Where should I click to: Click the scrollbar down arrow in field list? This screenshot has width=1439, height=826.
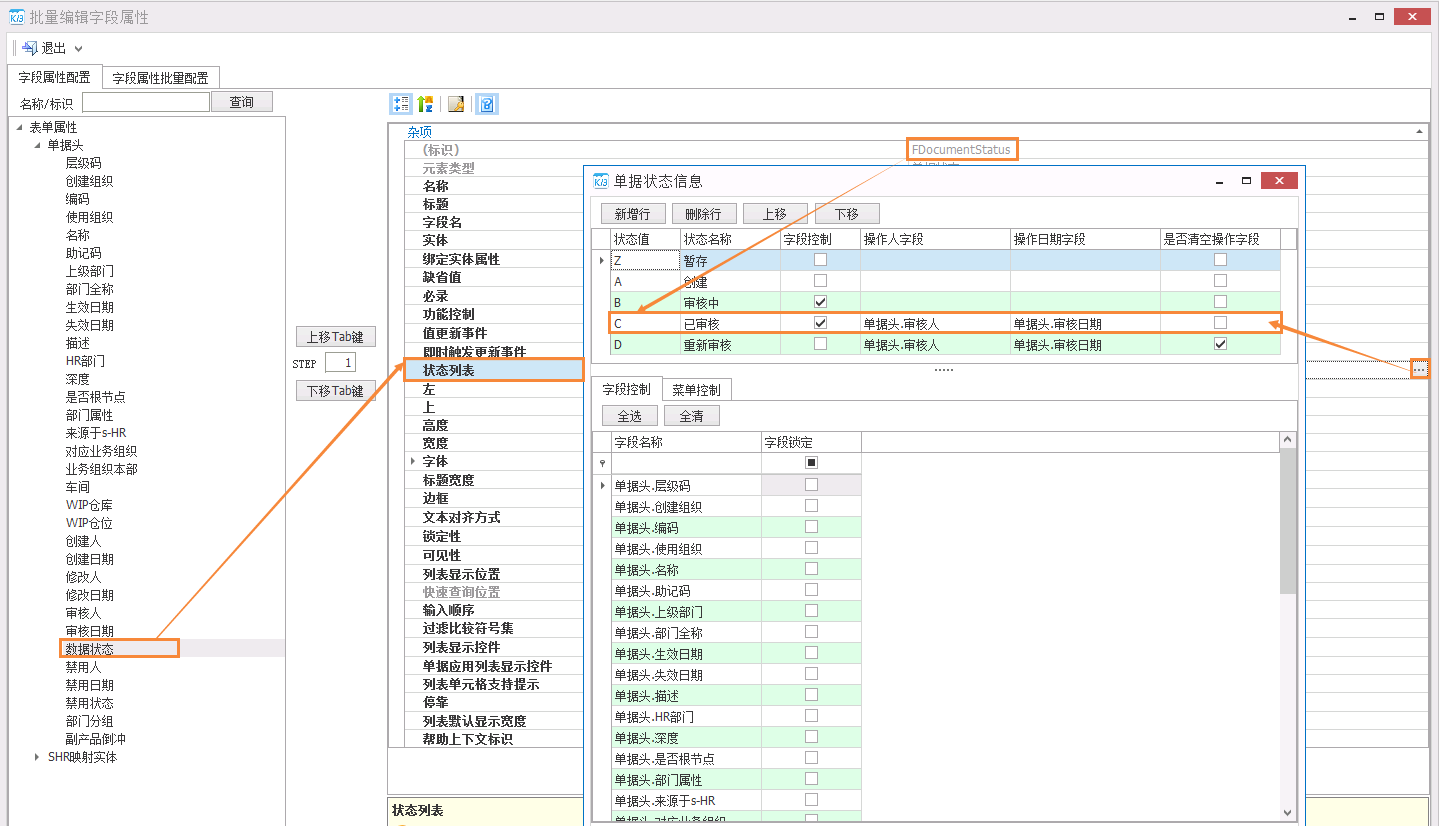point(1288,813)
